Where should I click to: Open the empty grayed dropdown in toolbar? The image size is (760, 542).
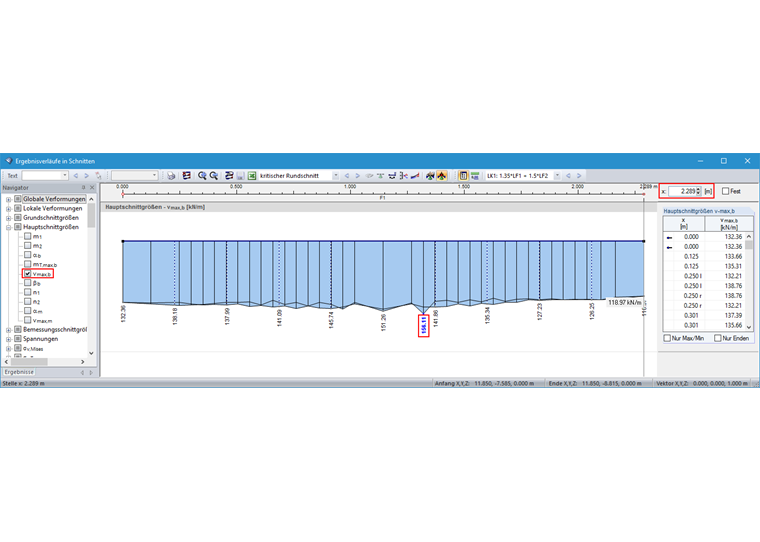(x=135, y=175)
